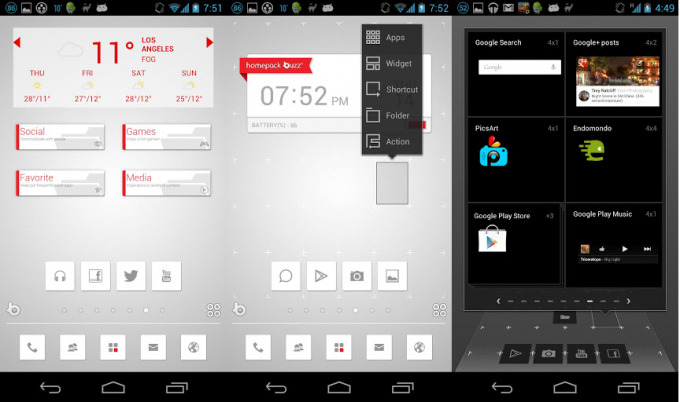Open the picture gallery shortcut icon
The width and height of the screenshot is (680, 402).
tap(391, 276)
